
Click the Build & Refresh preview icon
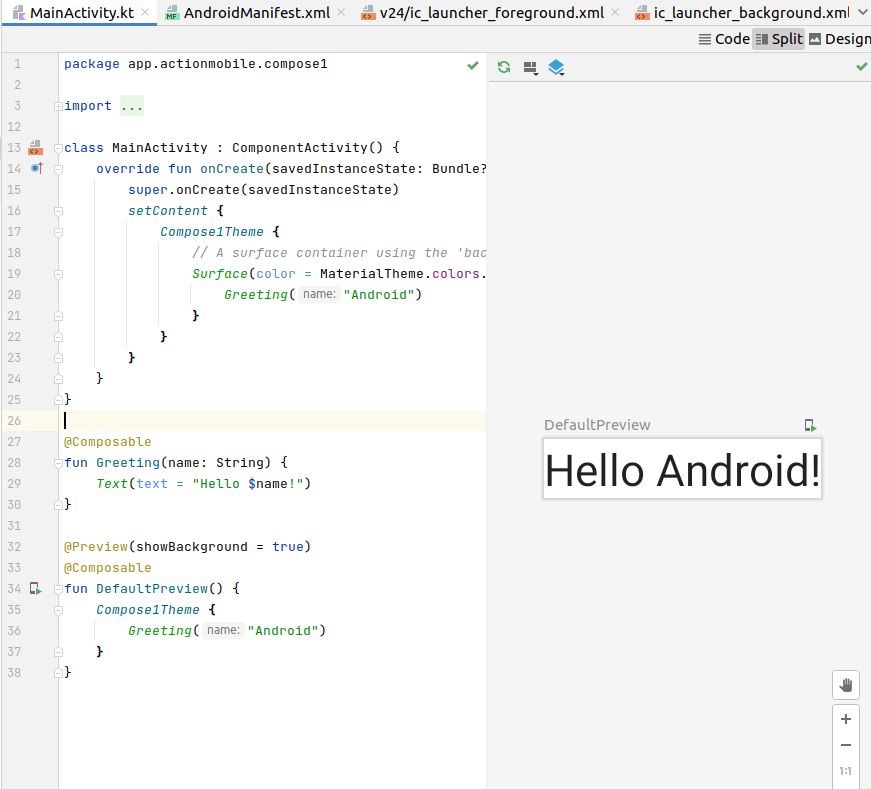[x=504, y=67]
